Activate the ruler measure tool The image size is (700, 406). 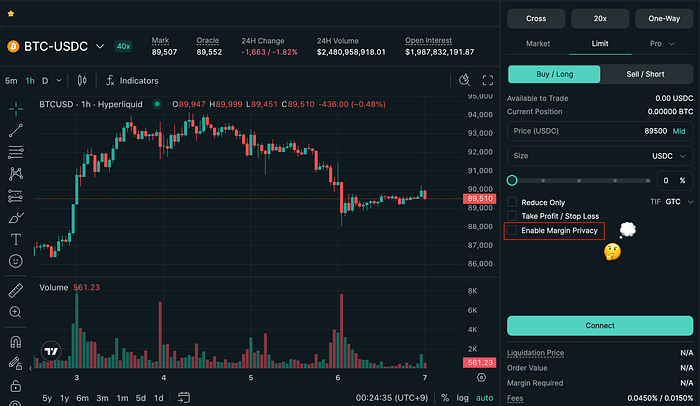pyautogui.click(x=16, y=291)
